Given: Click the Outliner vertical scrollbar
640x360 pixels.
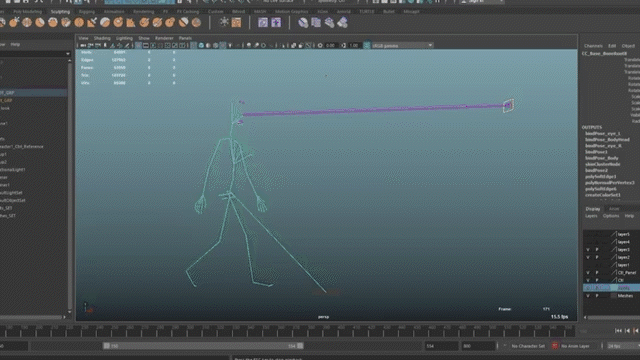Looking at the screenshot, I should (x=70, y=186).
